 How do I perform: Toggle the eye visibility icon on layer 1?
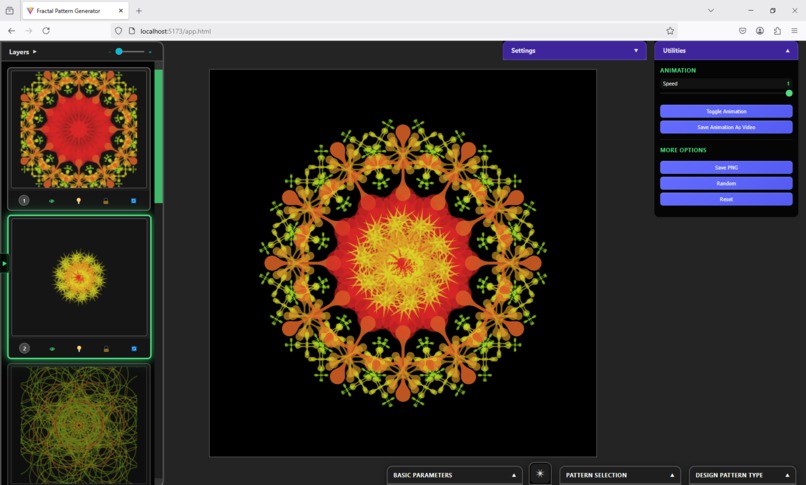(51, 201)
